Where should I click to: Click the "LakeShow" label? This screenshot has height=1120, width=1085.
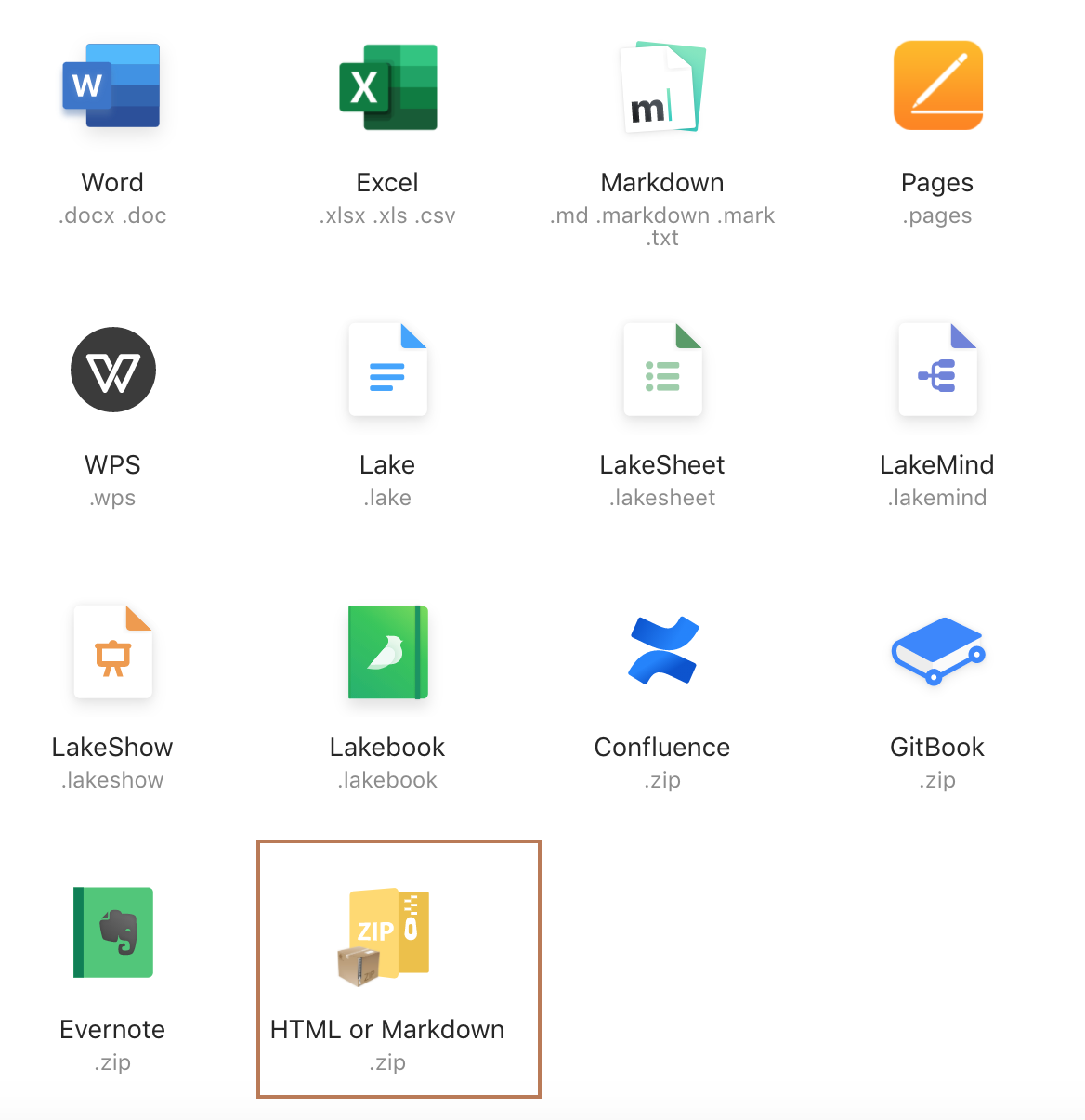[112, 747]
